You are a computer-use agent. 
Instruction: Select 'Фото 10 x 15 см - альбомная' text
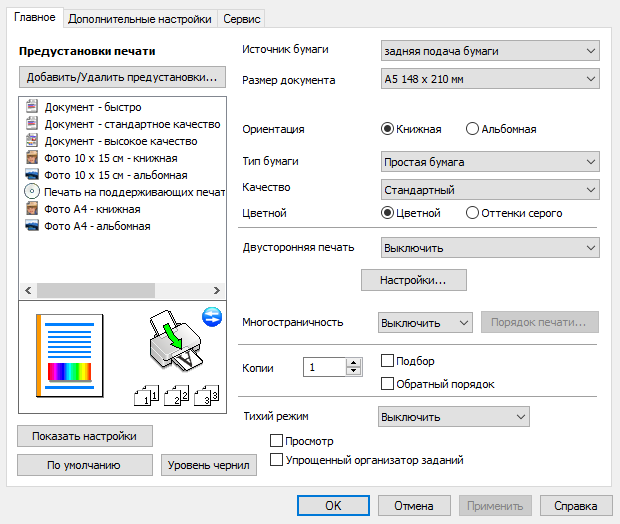pos(116,175)
